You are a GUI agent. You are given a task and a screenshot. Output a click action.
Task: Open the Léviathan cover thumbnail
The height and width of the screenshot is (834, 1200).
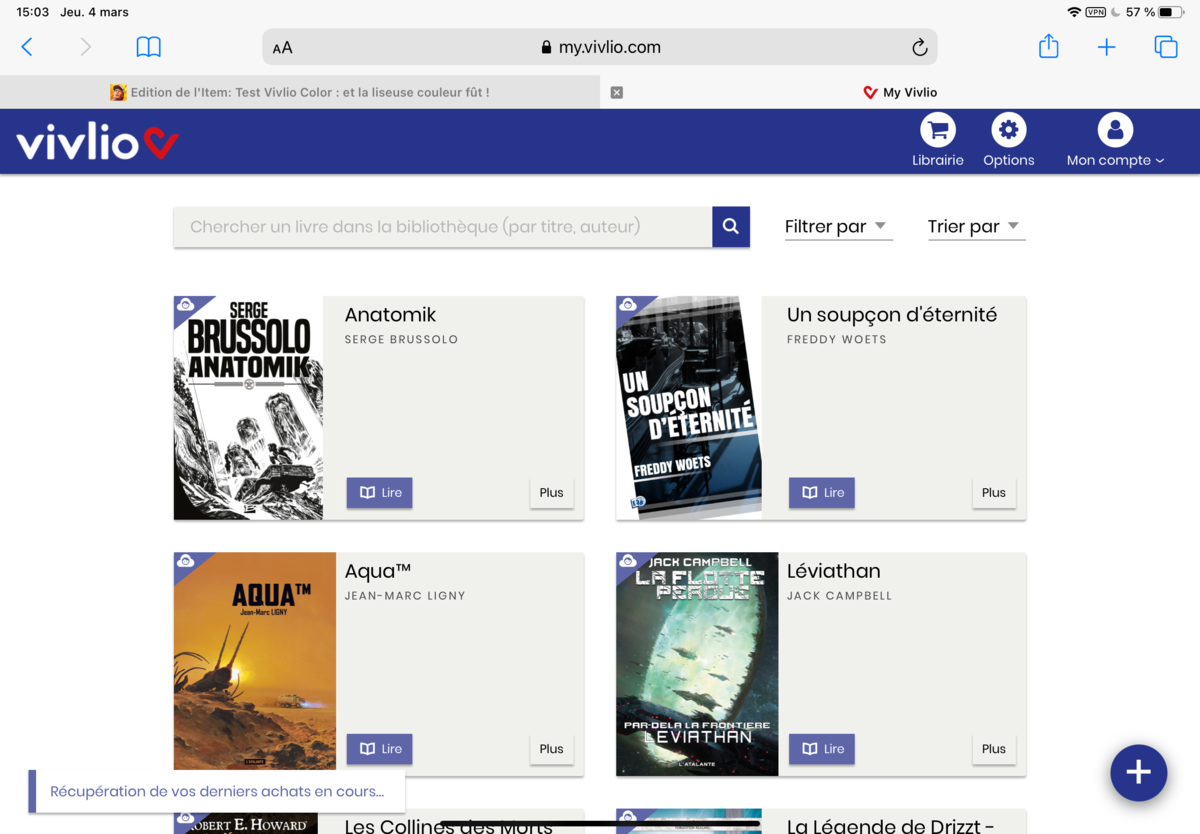697,664
